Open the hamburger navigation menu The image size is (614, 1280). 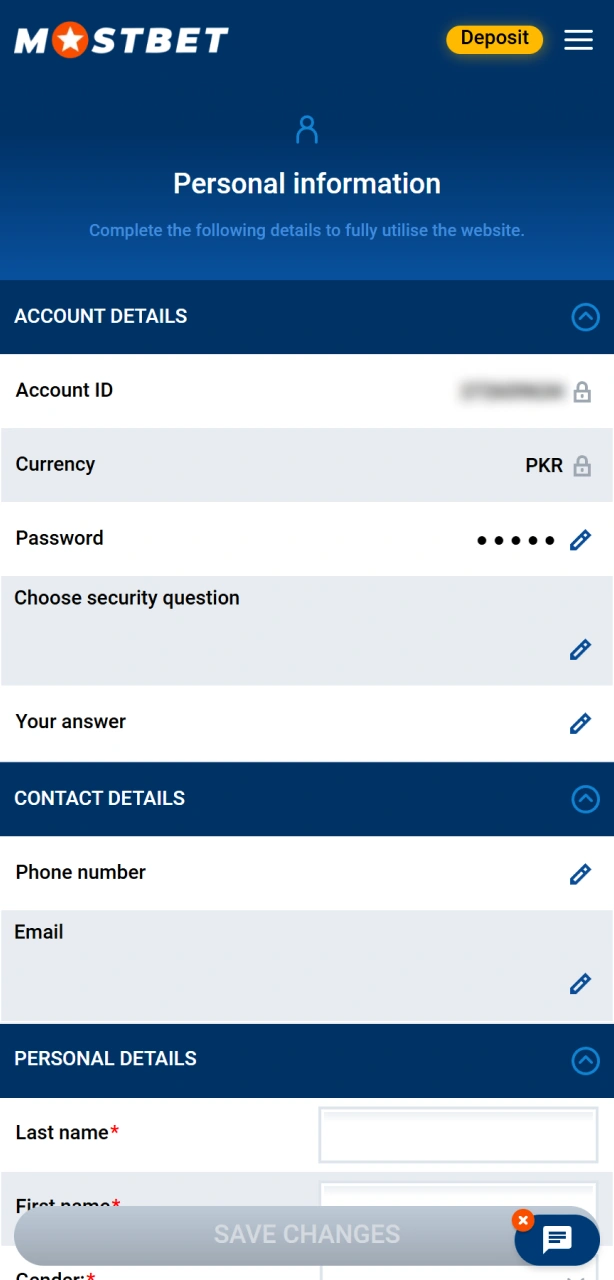(x=578, y=40)
